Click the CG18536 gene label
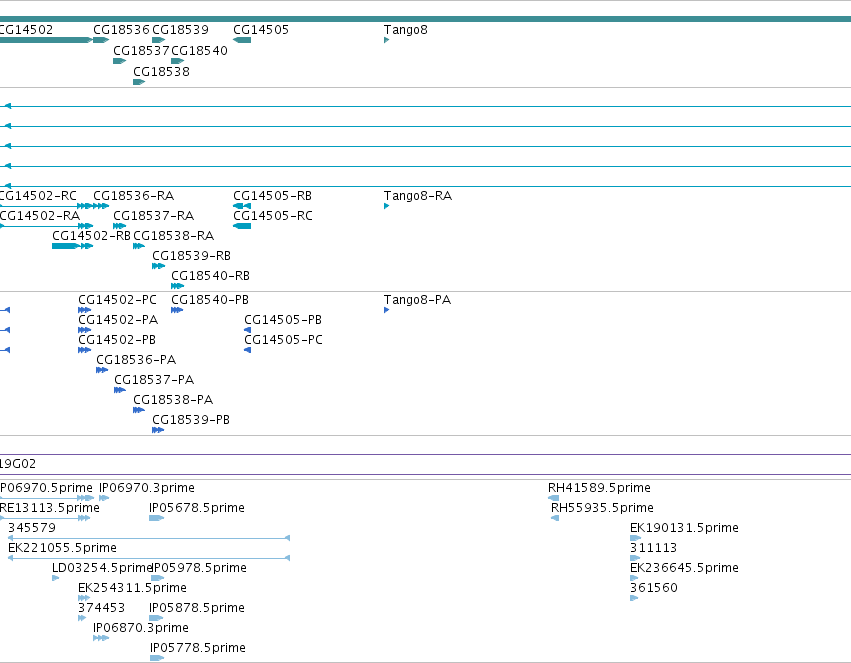Image resolution: width=851 pixels, height=663 pixels. [121, 30]
